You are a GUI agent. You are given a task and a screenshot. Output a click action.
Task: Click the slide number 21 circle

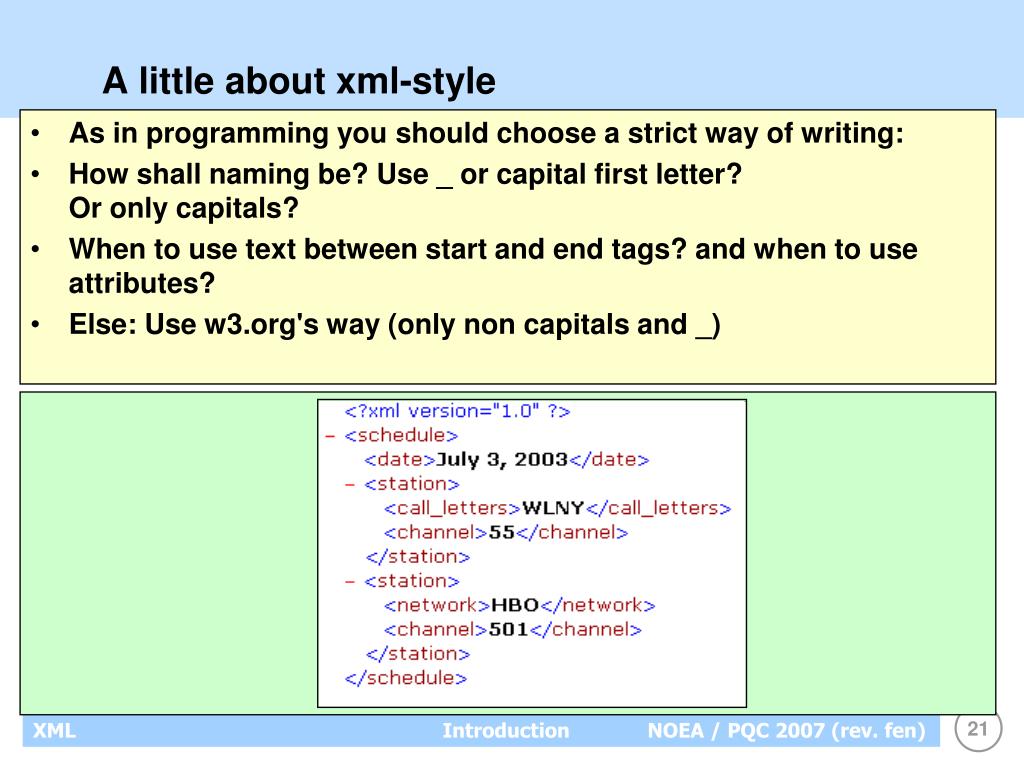(x=978, y=729)
